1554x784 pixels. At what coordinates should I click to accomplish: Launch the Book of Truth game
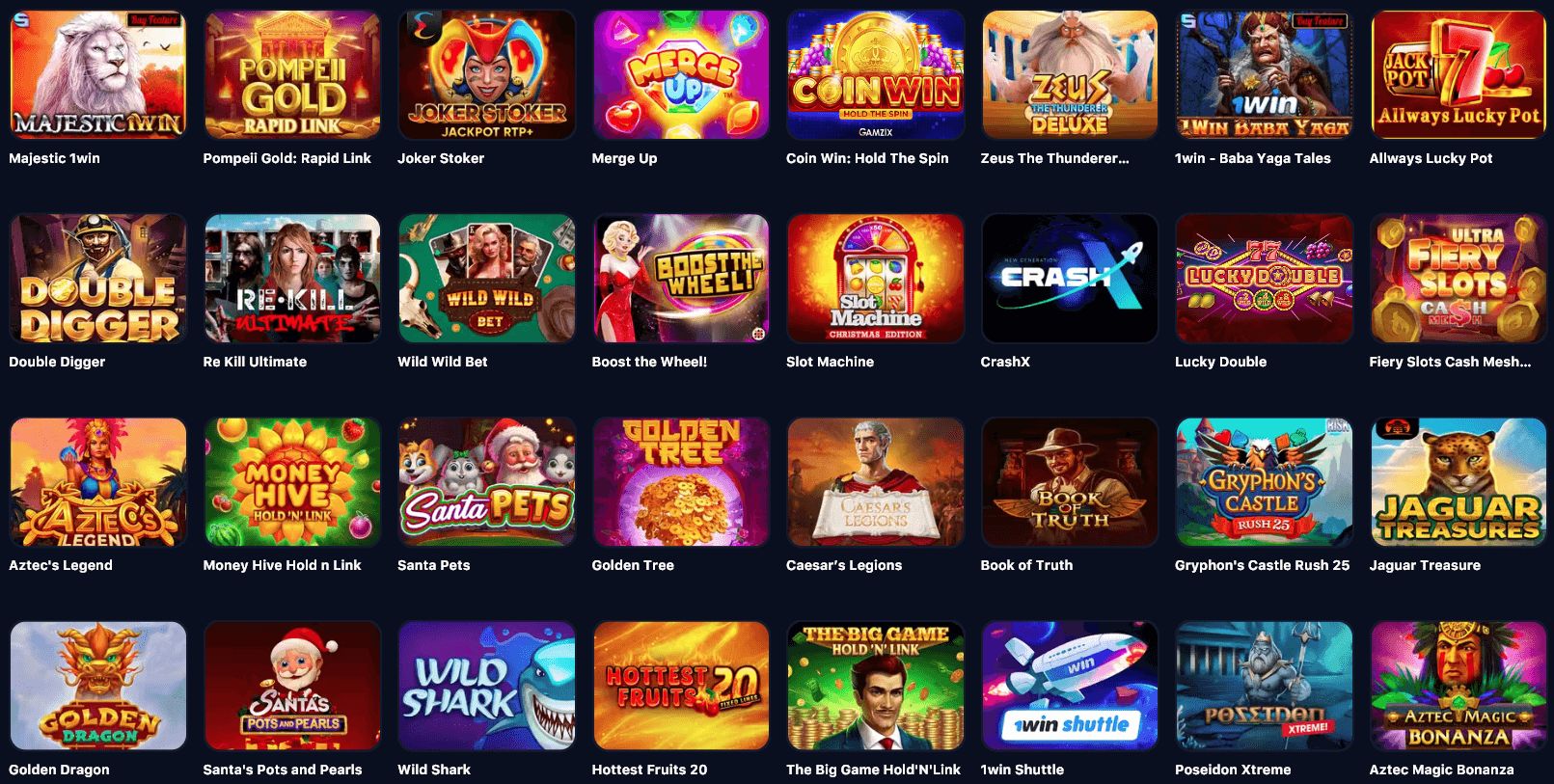point(1070,481)
